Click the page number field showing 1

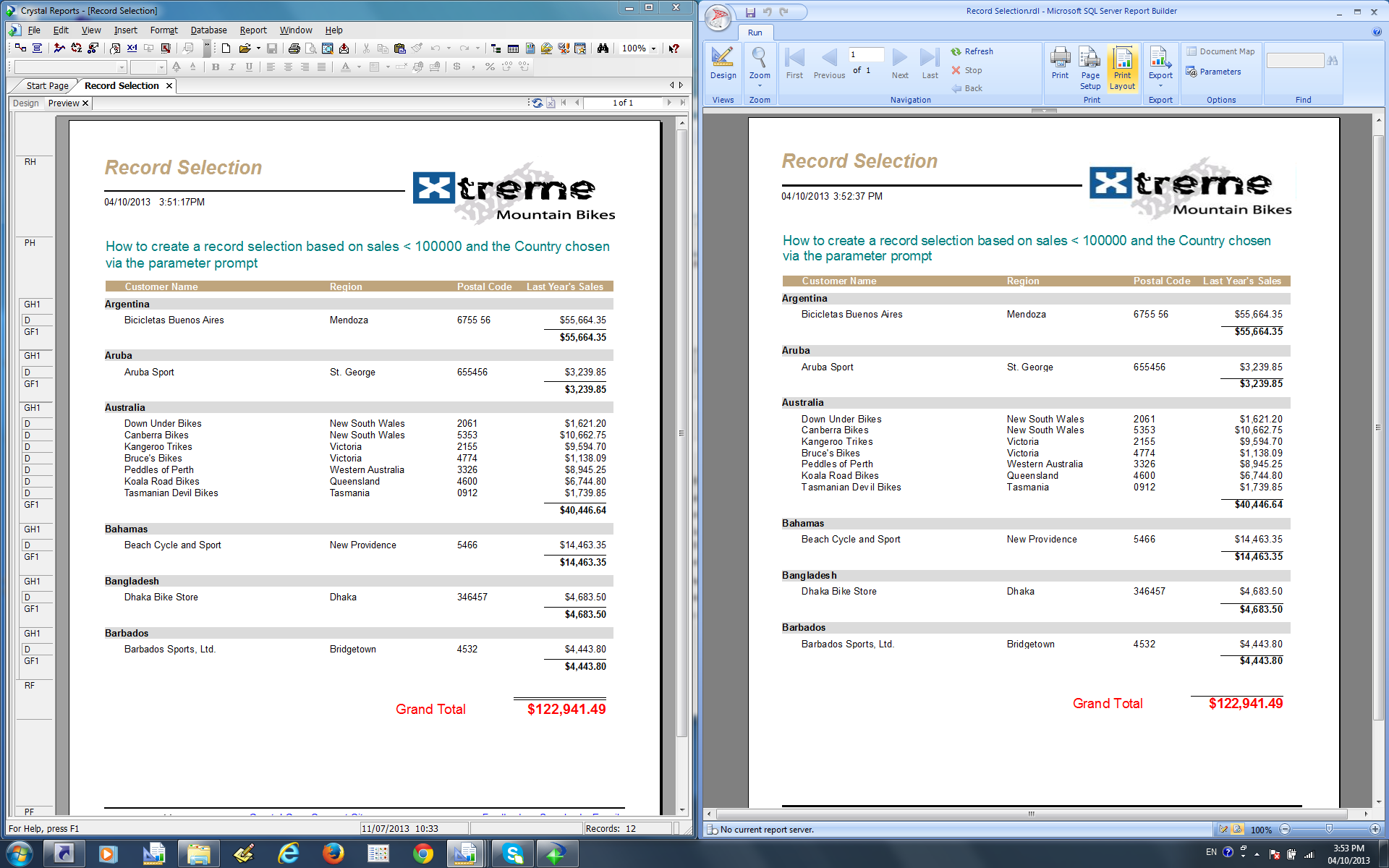(865, 54)
